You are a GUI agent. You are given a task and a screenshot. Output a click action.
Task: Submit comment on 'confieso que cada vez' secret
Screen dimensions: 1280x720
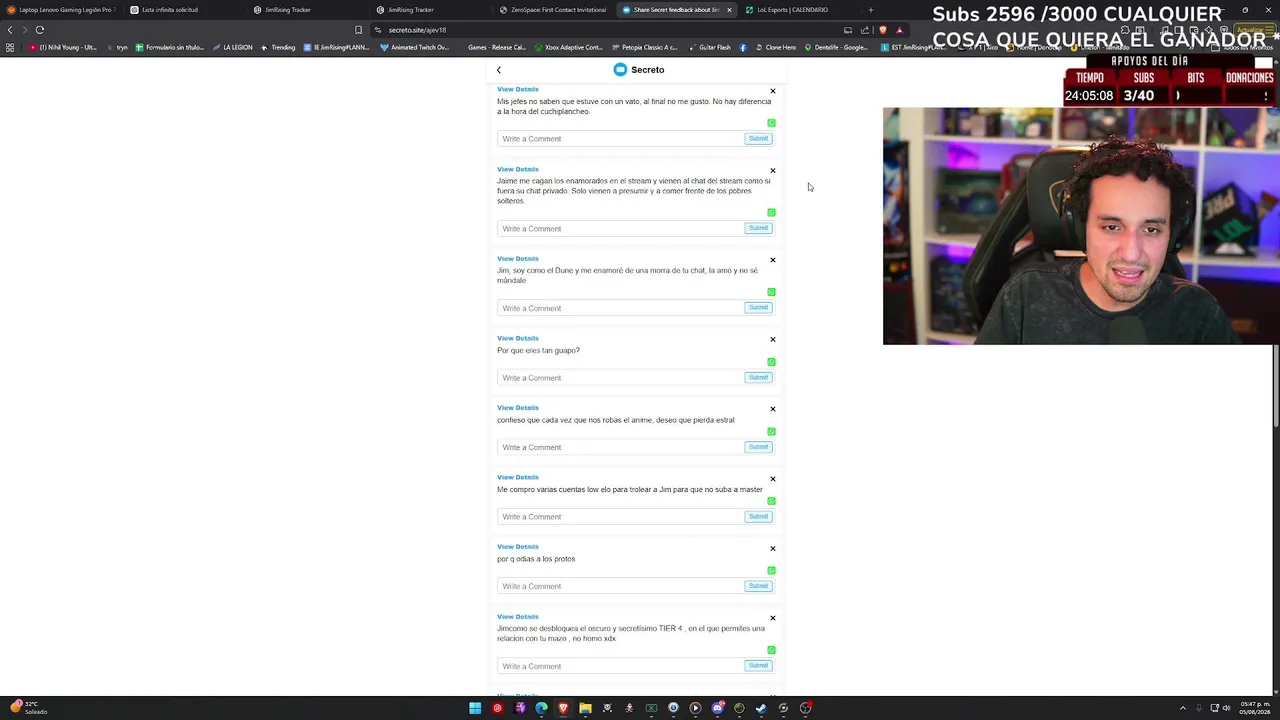pyautogui.click(x=758, y=446)
